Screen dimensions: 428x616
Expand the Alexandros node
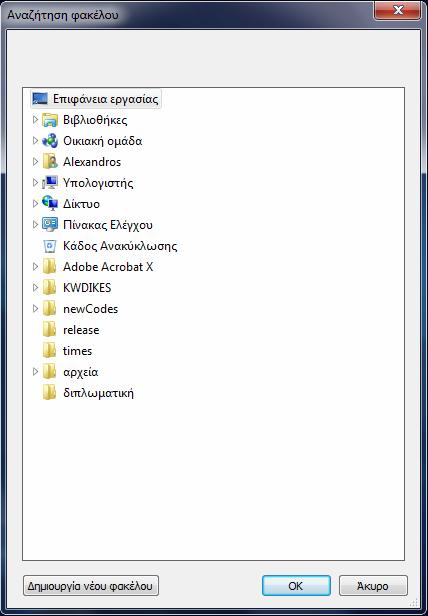pos(35,161)
